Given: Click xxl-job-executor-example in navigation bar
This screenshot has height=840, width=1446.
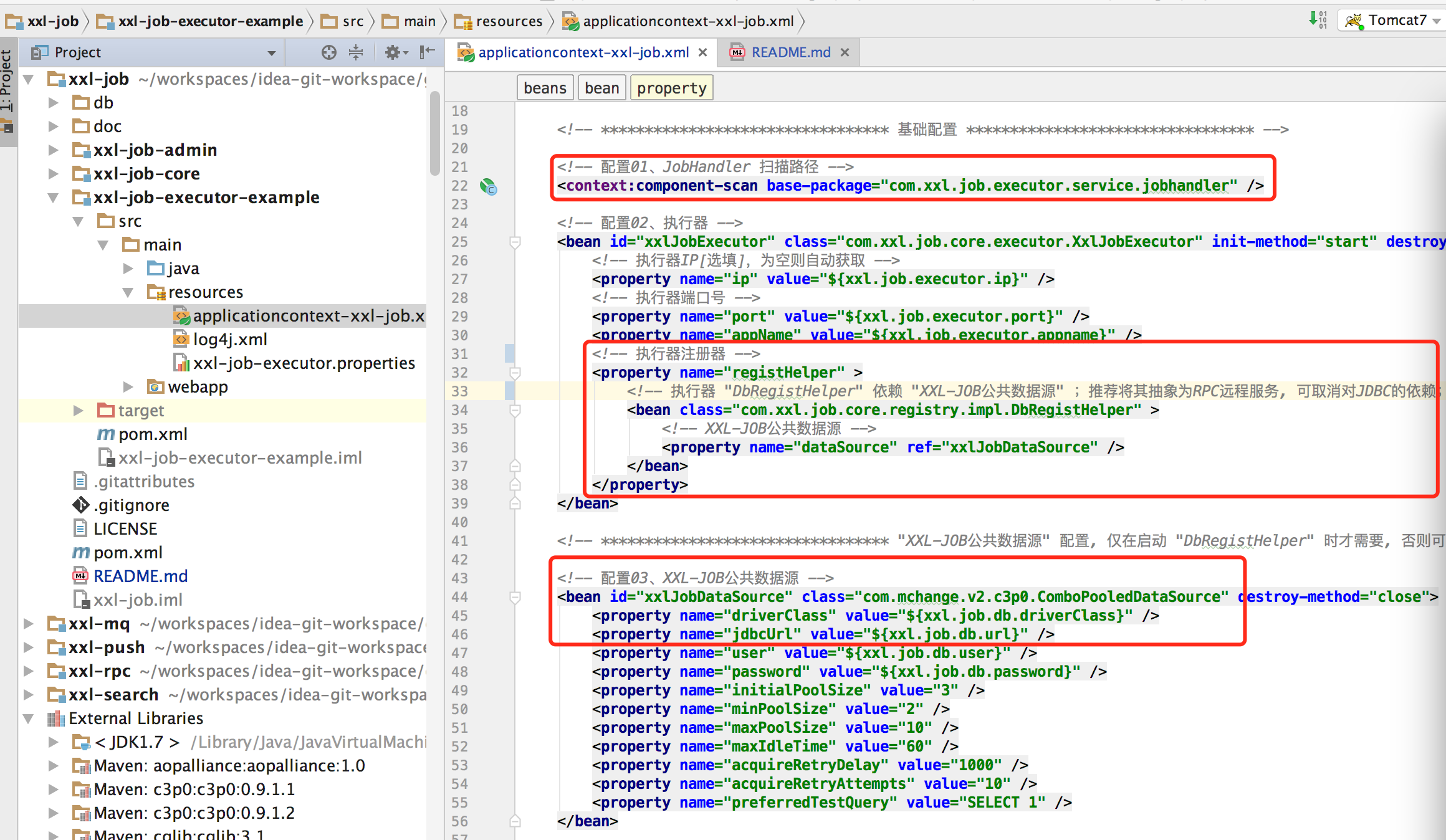Looking at the screenshot, I should [200, 21].
